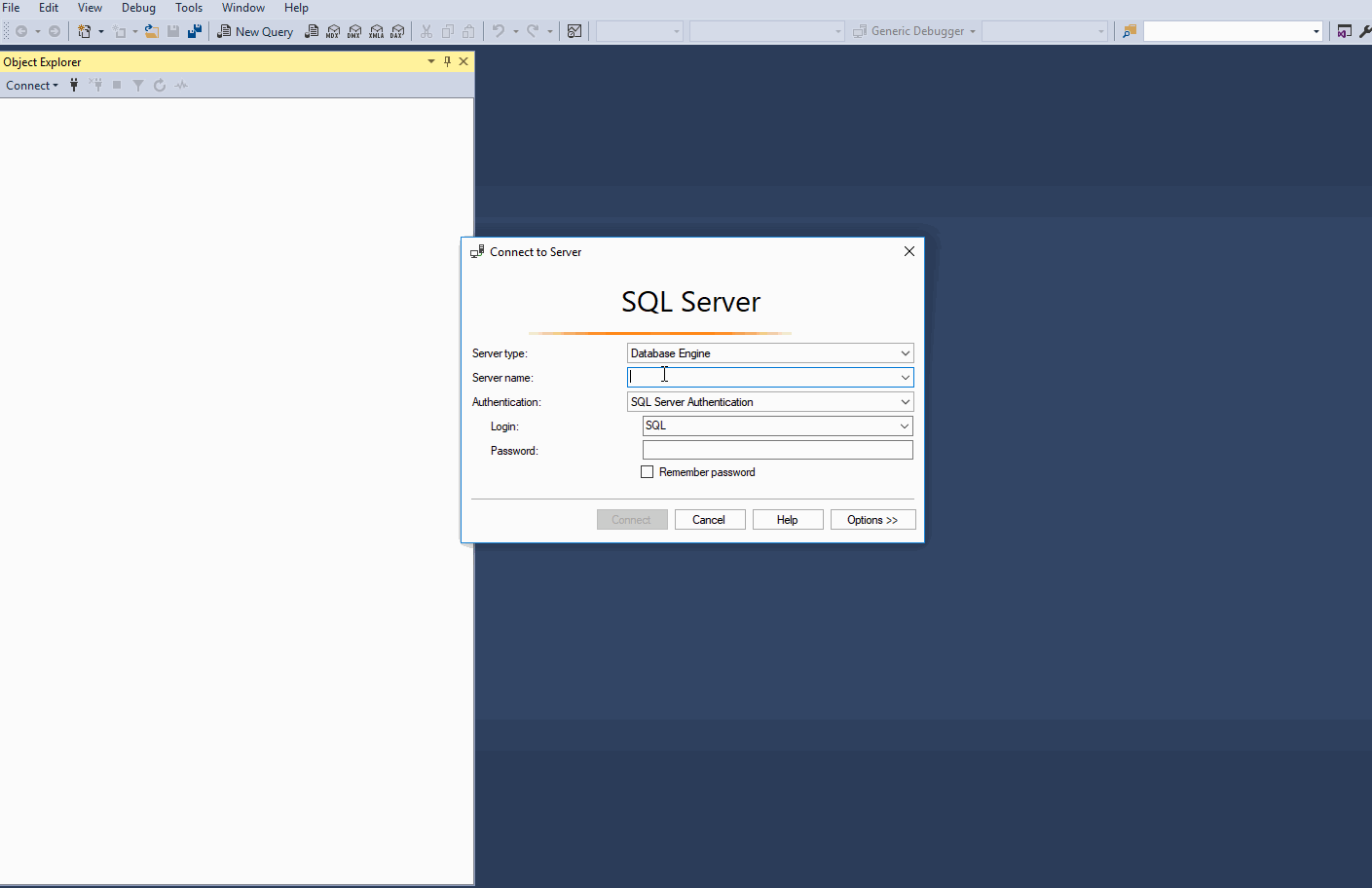Screen dimensions: 1372x888
Task: Open a new DMX query
Action: 354,31
